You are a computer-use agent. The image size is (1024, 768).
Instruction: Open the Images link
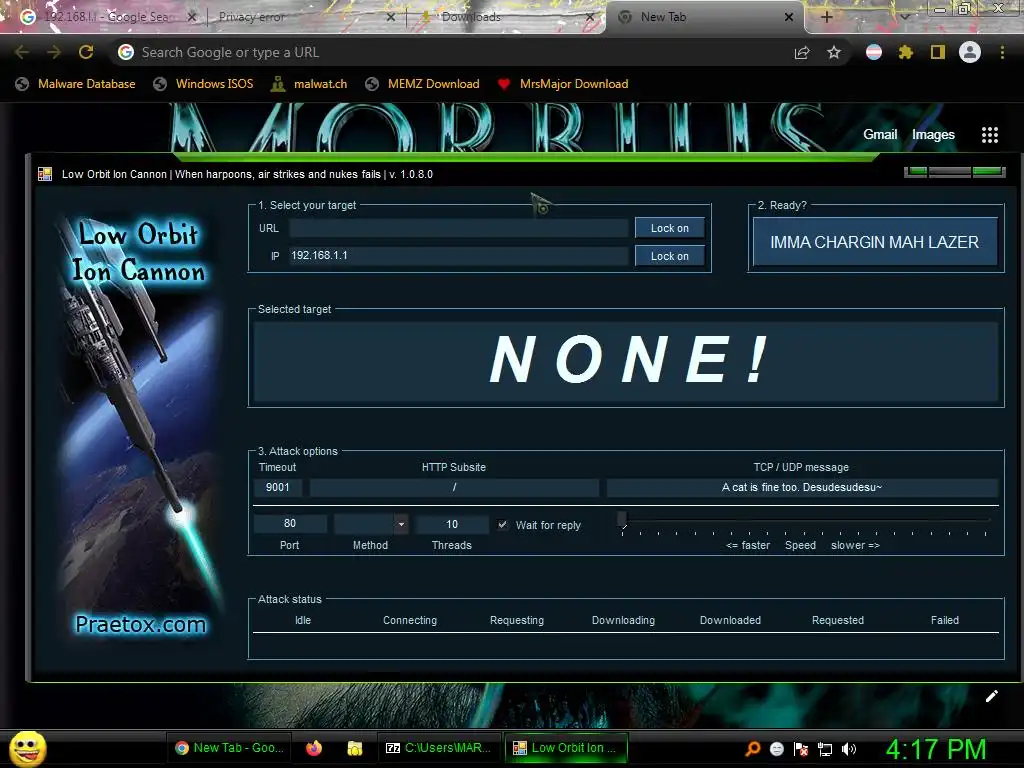[x=933, y=135]
